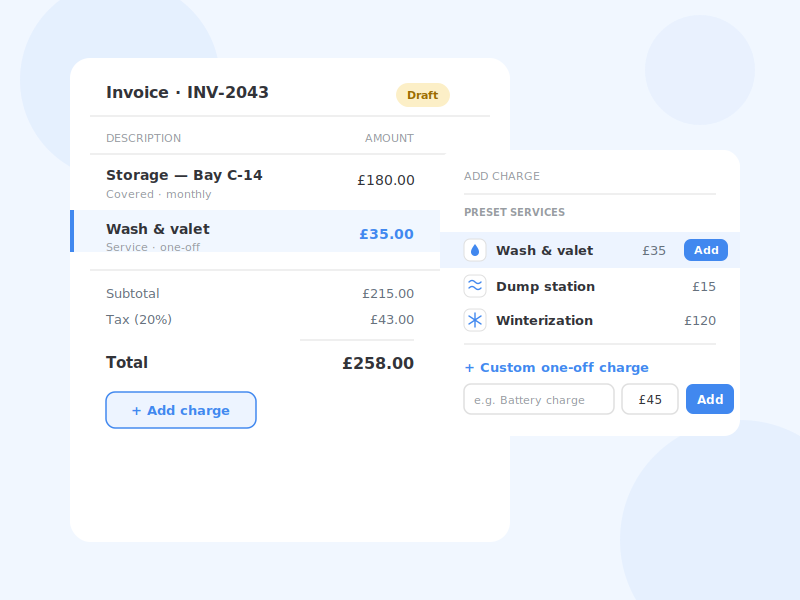Click the PRESET SERVICES heading

514,212
